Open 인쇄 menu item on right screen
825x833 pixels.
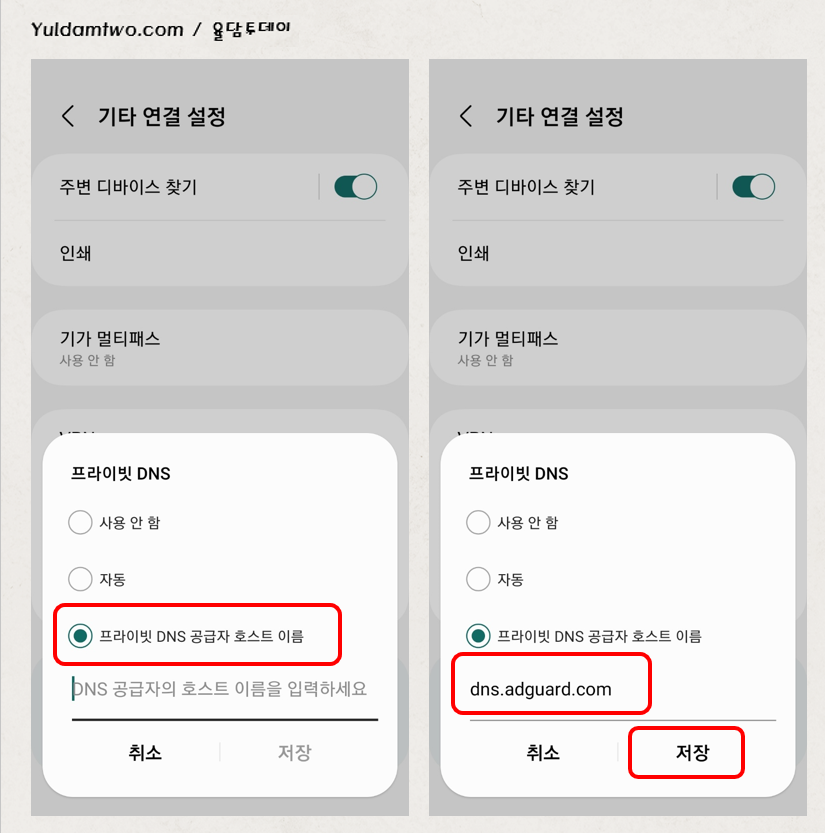pos(618,253)
